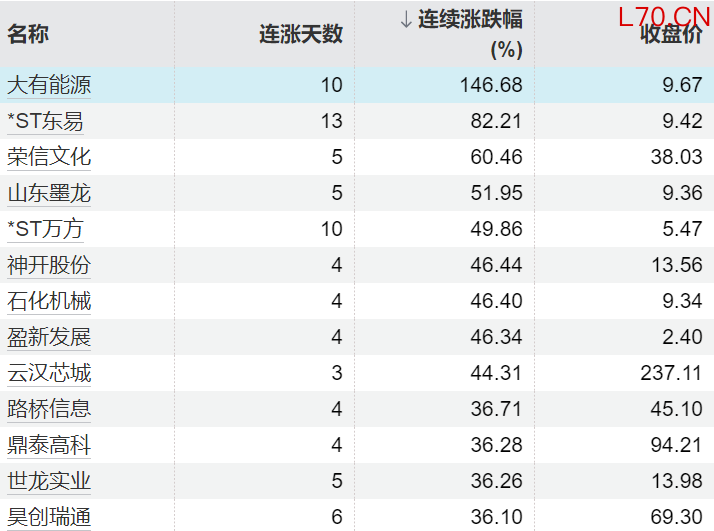Screen dimensions: 714x531
Task: Select the 146.68 percentage cell for 大有能源
Action: (x=489, y=85)
